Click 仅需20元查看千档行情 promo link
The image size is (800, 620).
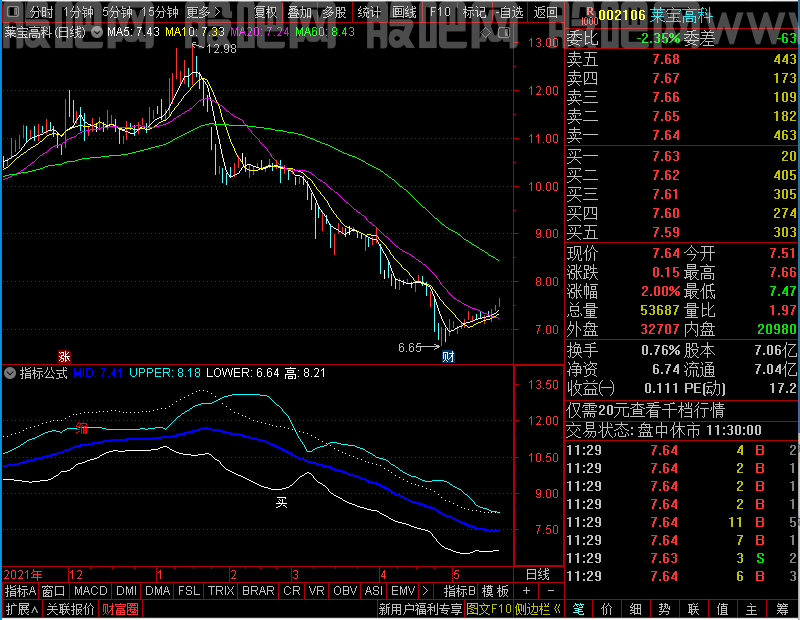click(x=645, y=410)
